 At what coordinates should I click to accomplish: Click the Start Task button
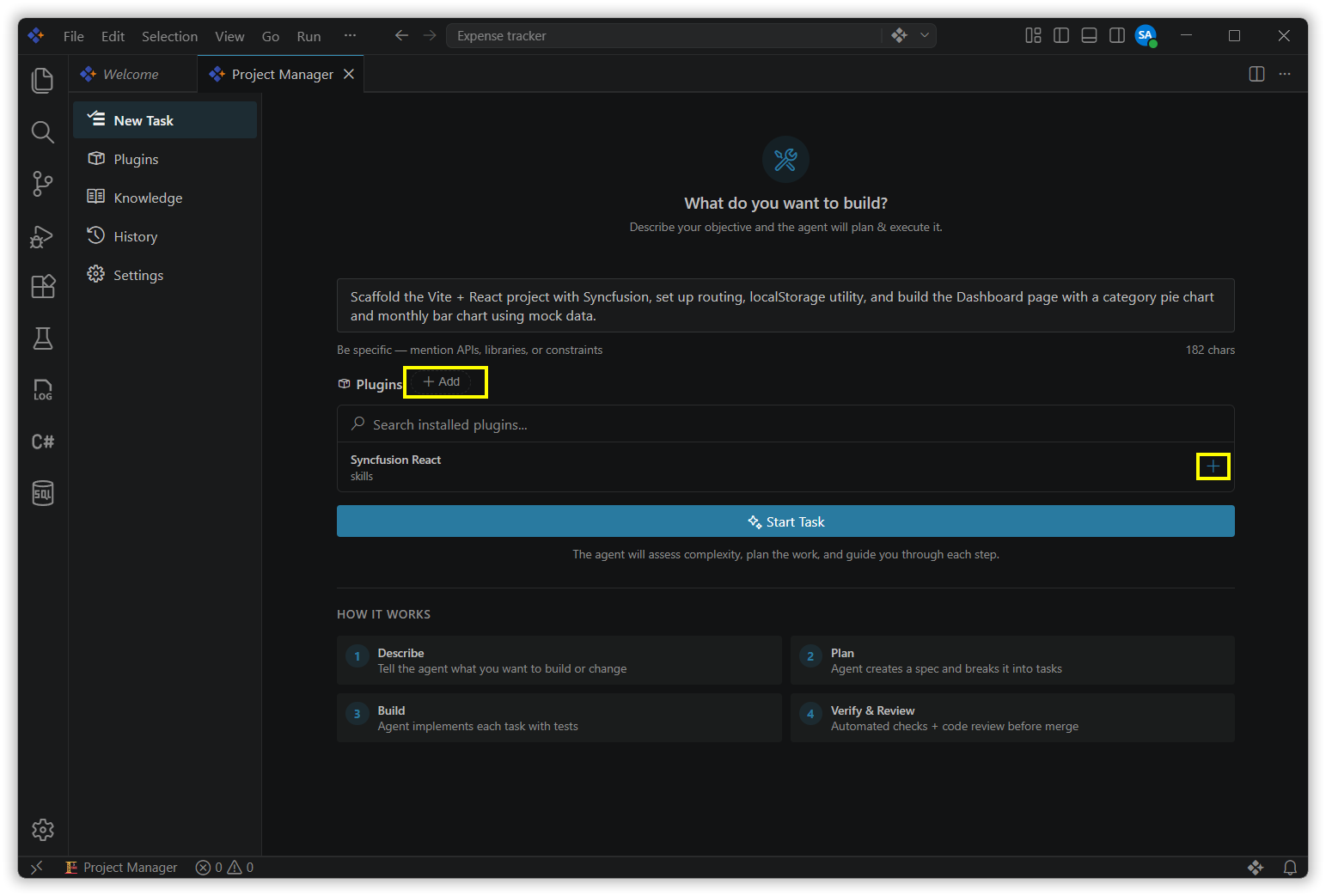785,521
